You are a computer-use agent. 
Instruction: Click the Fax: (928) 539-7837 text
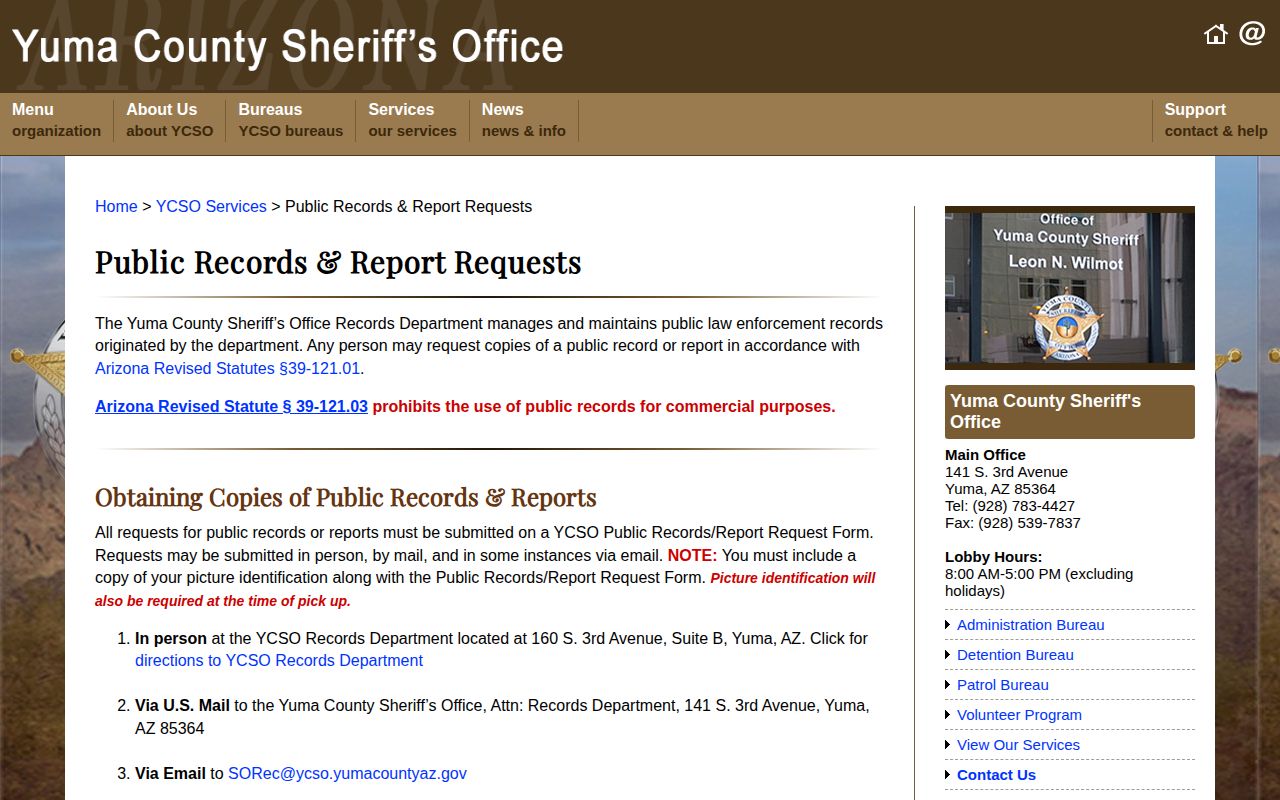[1013, 523]
